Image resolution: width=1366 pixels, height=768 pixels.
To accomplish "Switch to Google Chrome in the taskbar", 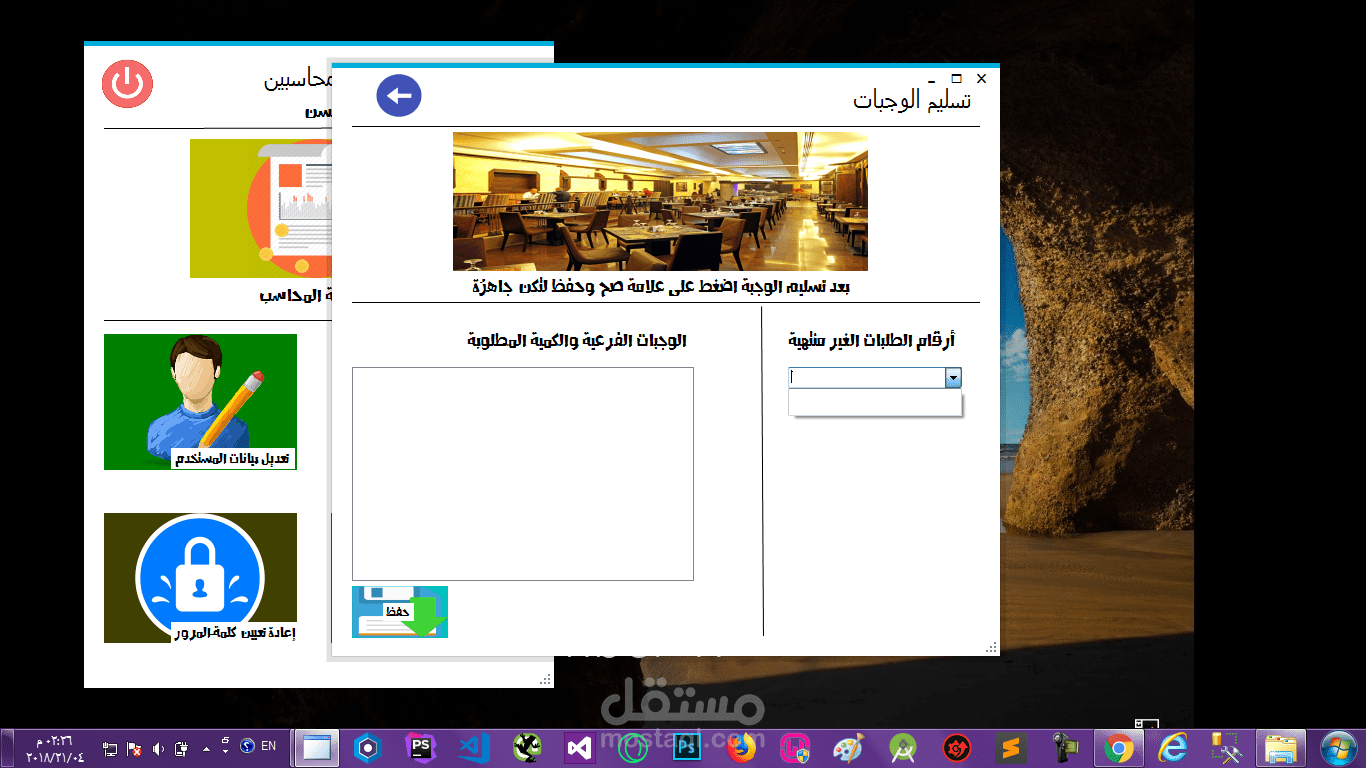I will click(x=1118, y=747).
